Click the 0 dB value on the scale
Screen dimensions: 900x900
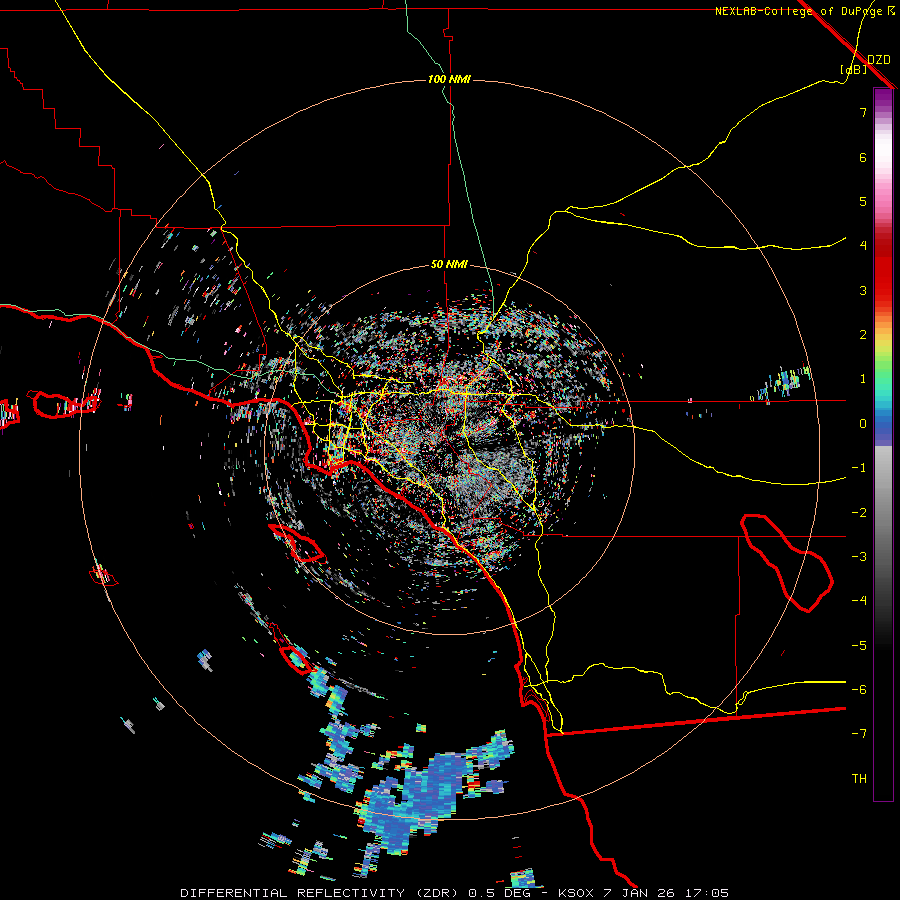point(863,424)
